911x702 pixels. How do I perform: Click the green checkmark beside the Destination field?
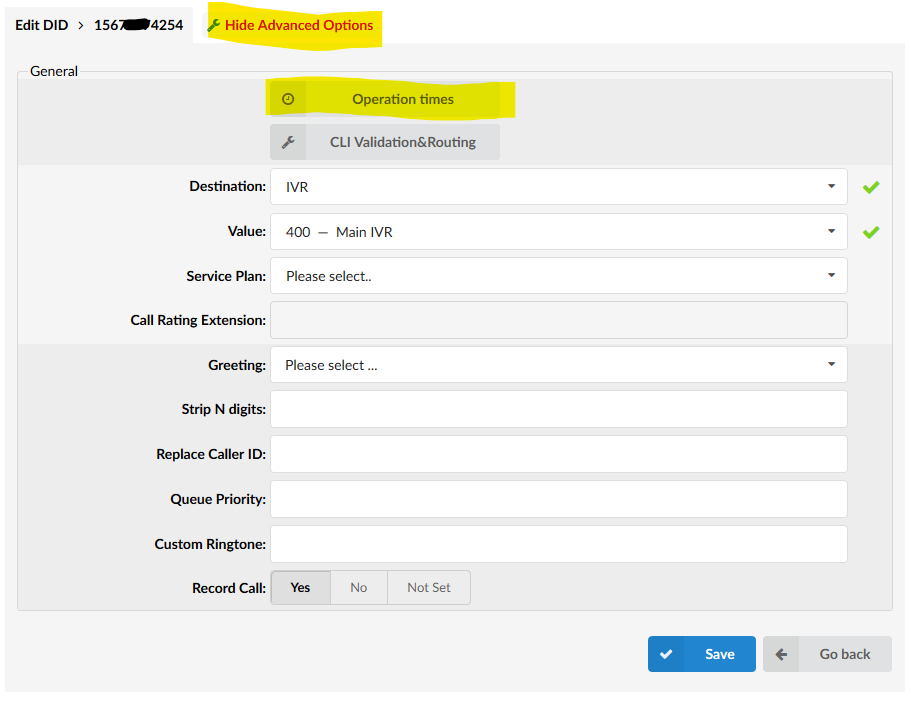871,187
